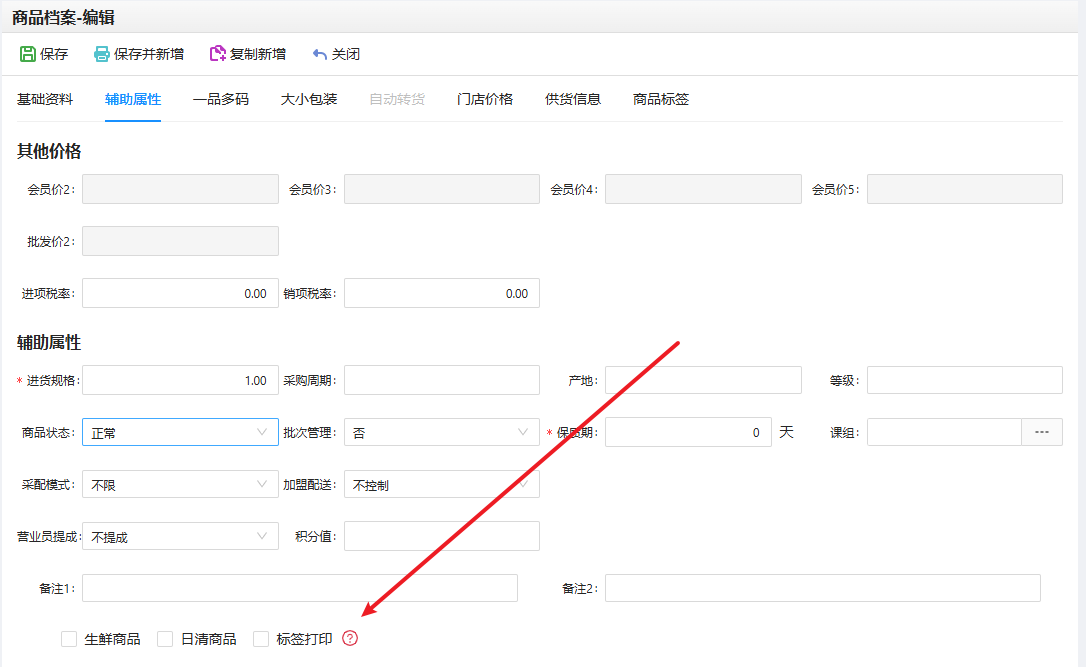Tick the 日清商品 checkbox

[166, 639]
